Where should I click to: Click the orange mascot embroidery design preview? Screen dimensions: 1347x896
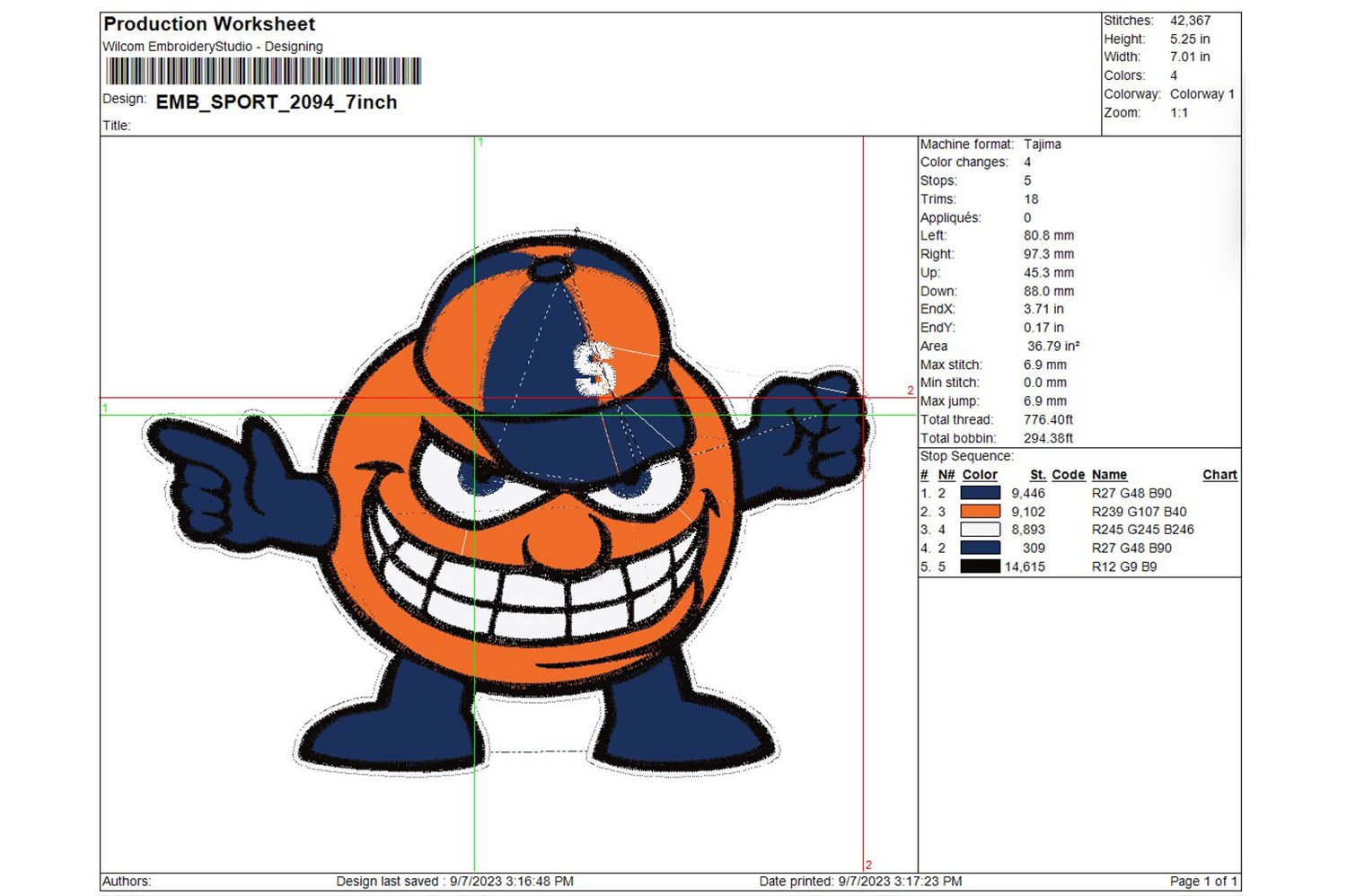pyautogui.click(x=508, y=501)
